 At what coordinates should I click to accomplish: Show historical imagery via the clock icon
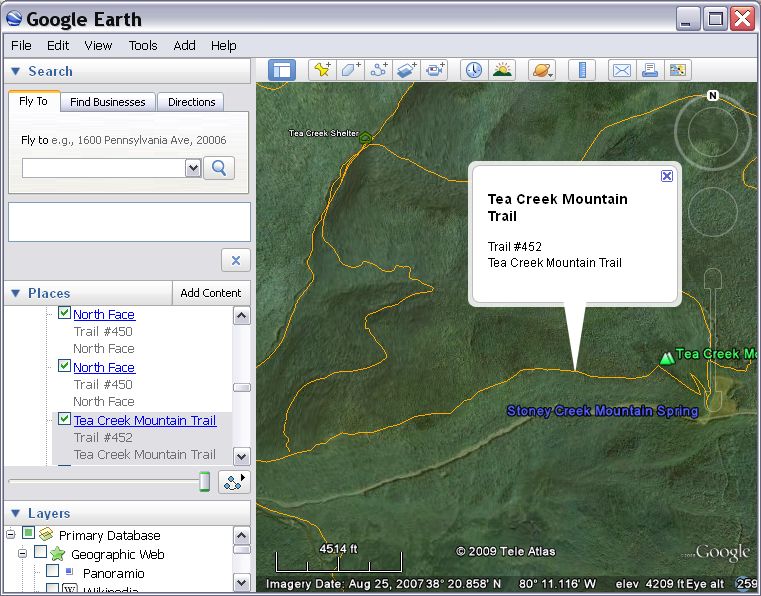pos(474,70)
